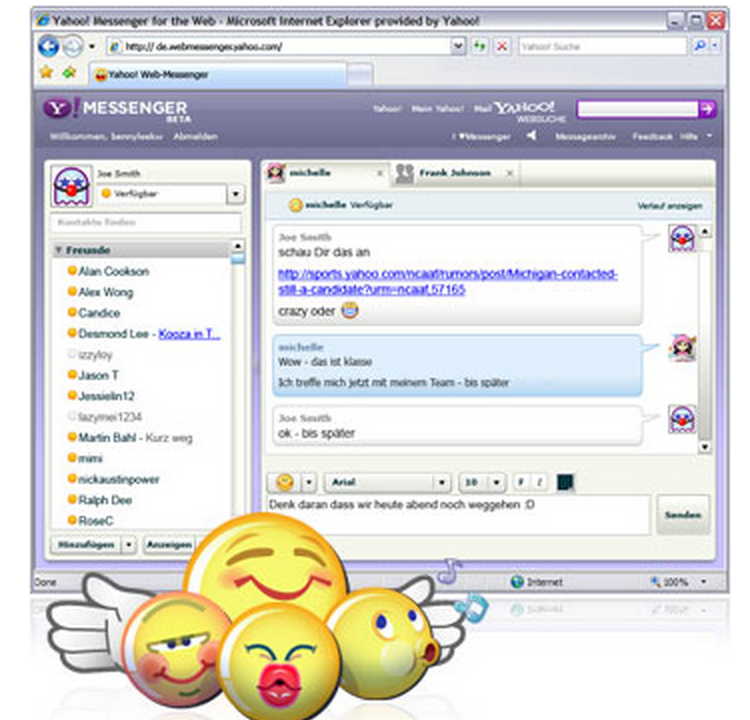The image size is (750, 720).
Task: Open a new blank browser tab
Action: [x=359, y=75]
